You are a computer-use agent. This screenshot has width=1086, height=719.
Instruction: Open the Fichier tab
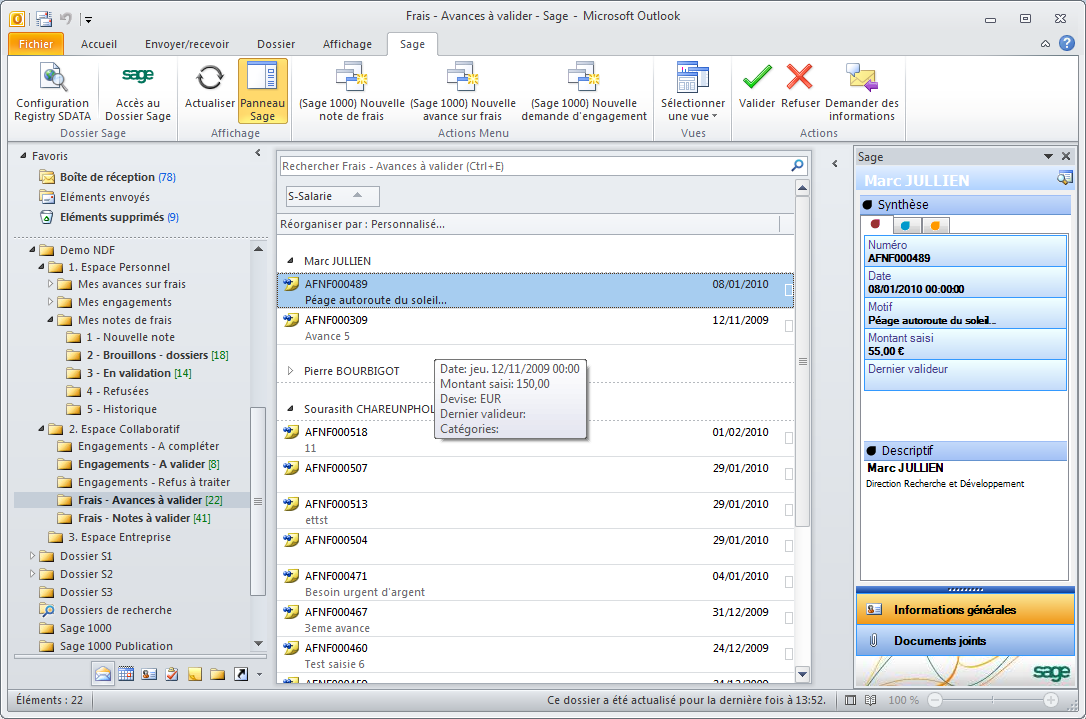coord(36,44)
